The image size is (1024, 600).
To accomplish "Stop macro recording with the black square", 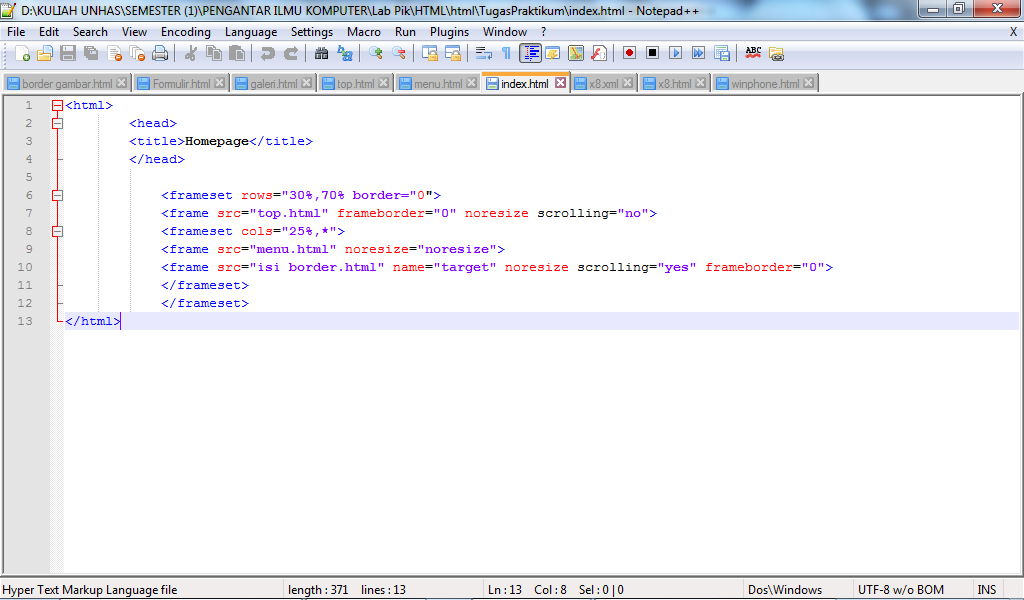I will click(x=652, y=54).
